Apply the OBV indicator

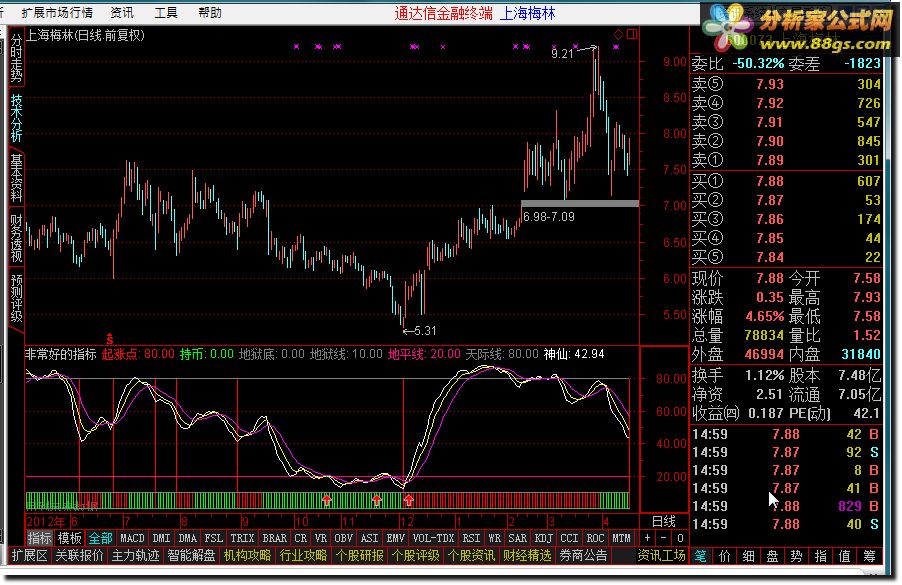coord(343,538)
